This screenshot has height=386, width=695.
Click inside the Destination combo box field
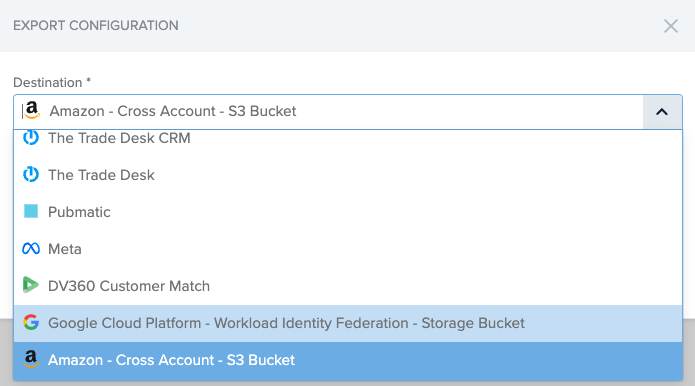point(328,112)
